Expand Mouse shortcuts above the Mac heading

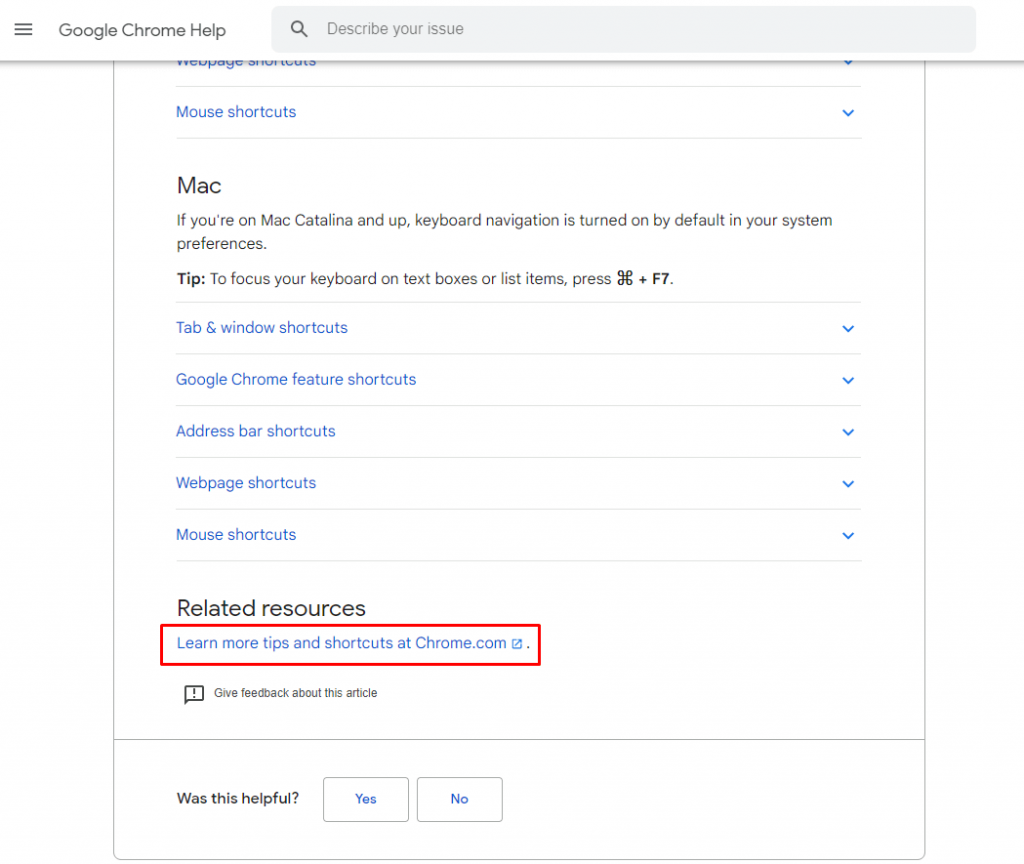[519, 112]
